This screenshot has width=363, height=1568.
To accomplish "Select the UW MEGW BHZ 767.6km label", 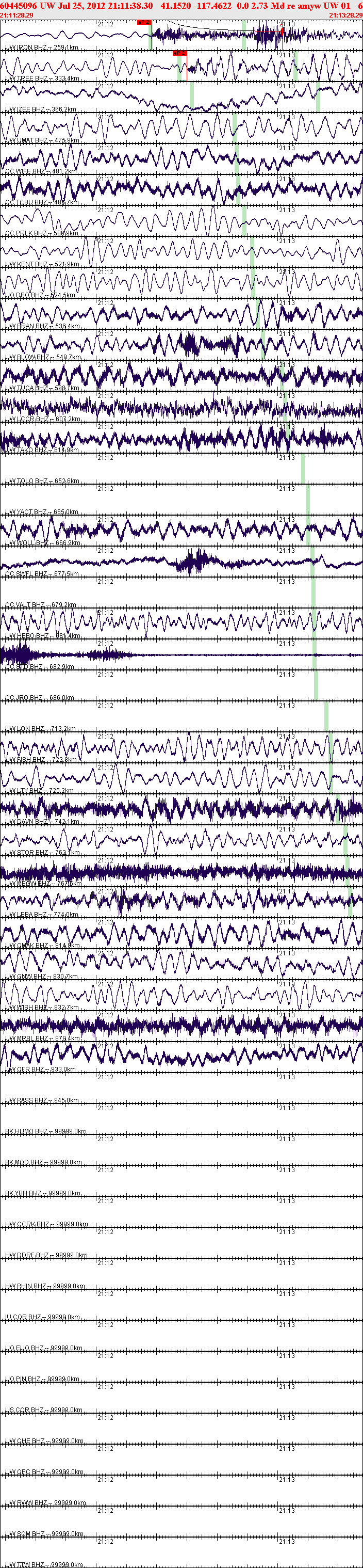I will [44, 885].
